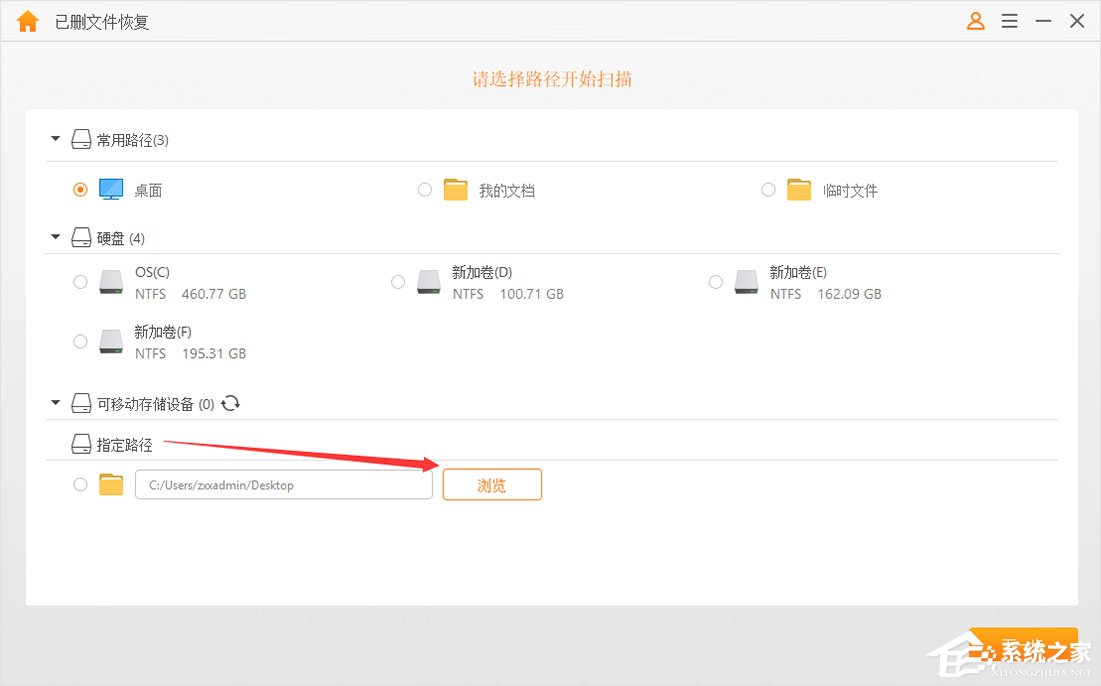Collapse the 可移动存储设备 section
The image size is (1101, 686).
(55, 403)
